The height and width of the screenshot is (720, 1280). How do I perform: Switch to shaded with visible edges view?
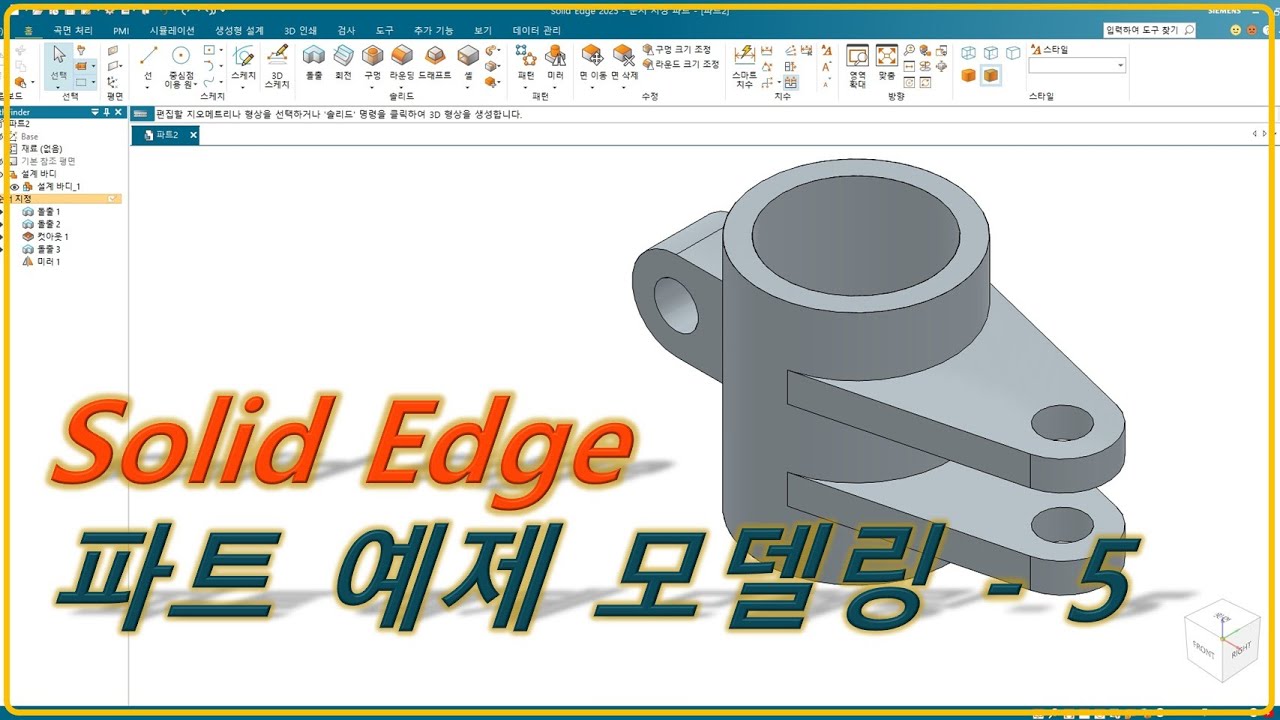991,75
